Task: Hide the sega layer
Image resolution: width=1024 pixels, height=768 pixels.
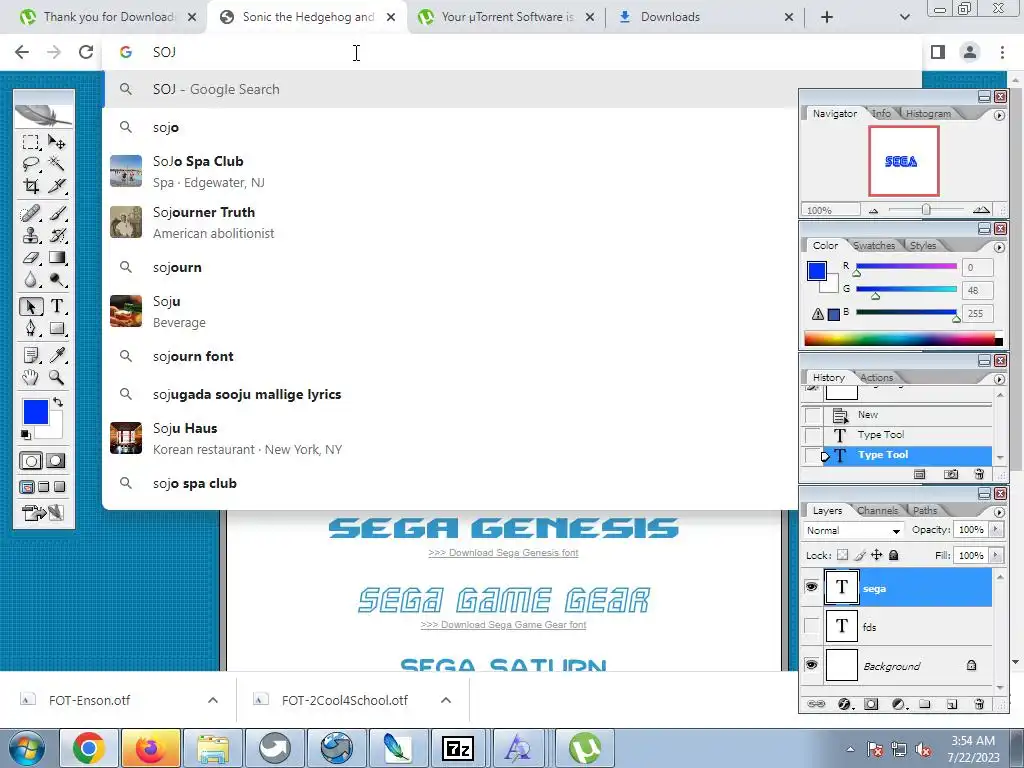Action: tap(811, 587)
